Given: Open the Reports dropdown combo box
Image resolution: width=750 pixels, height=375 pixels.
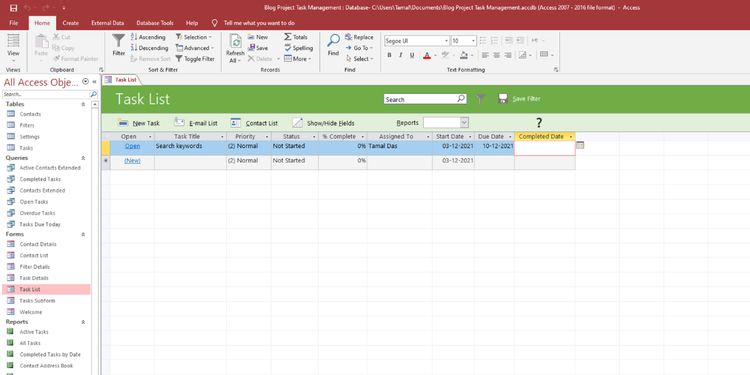Looking at the screenshot, I should (446, 122).
